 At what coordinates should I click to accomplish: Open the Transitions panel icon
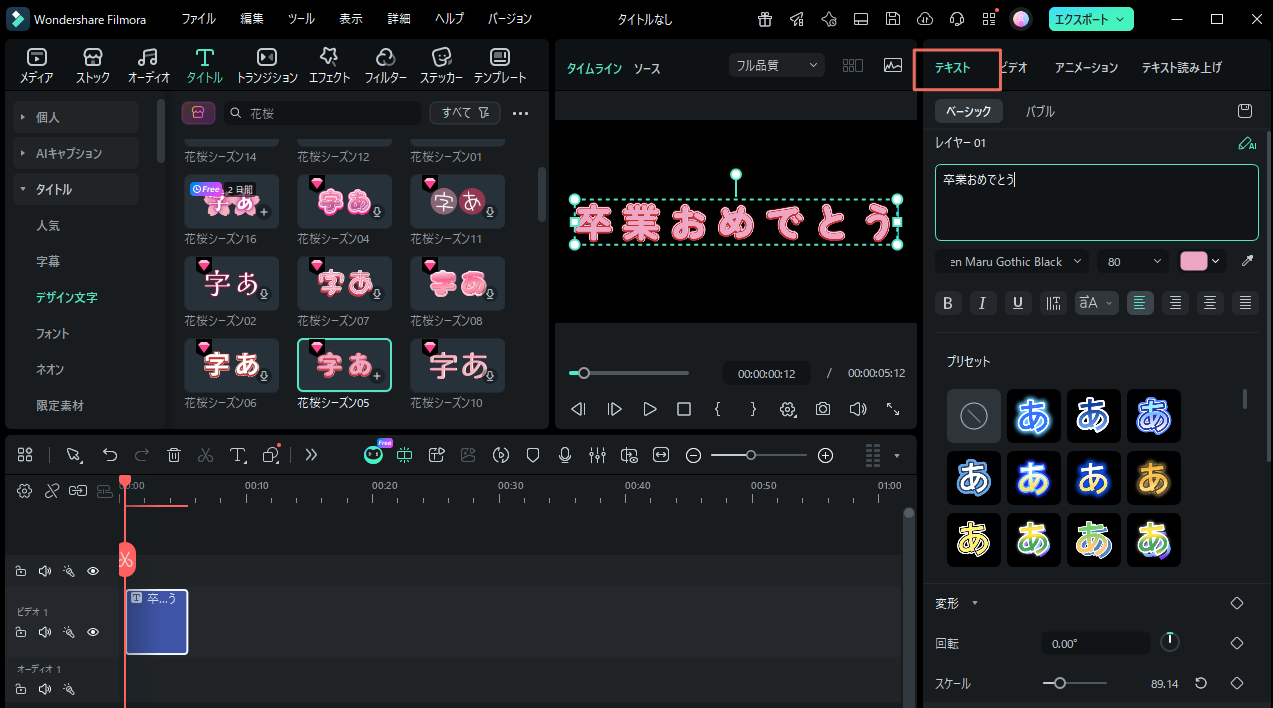coord(267,65)
